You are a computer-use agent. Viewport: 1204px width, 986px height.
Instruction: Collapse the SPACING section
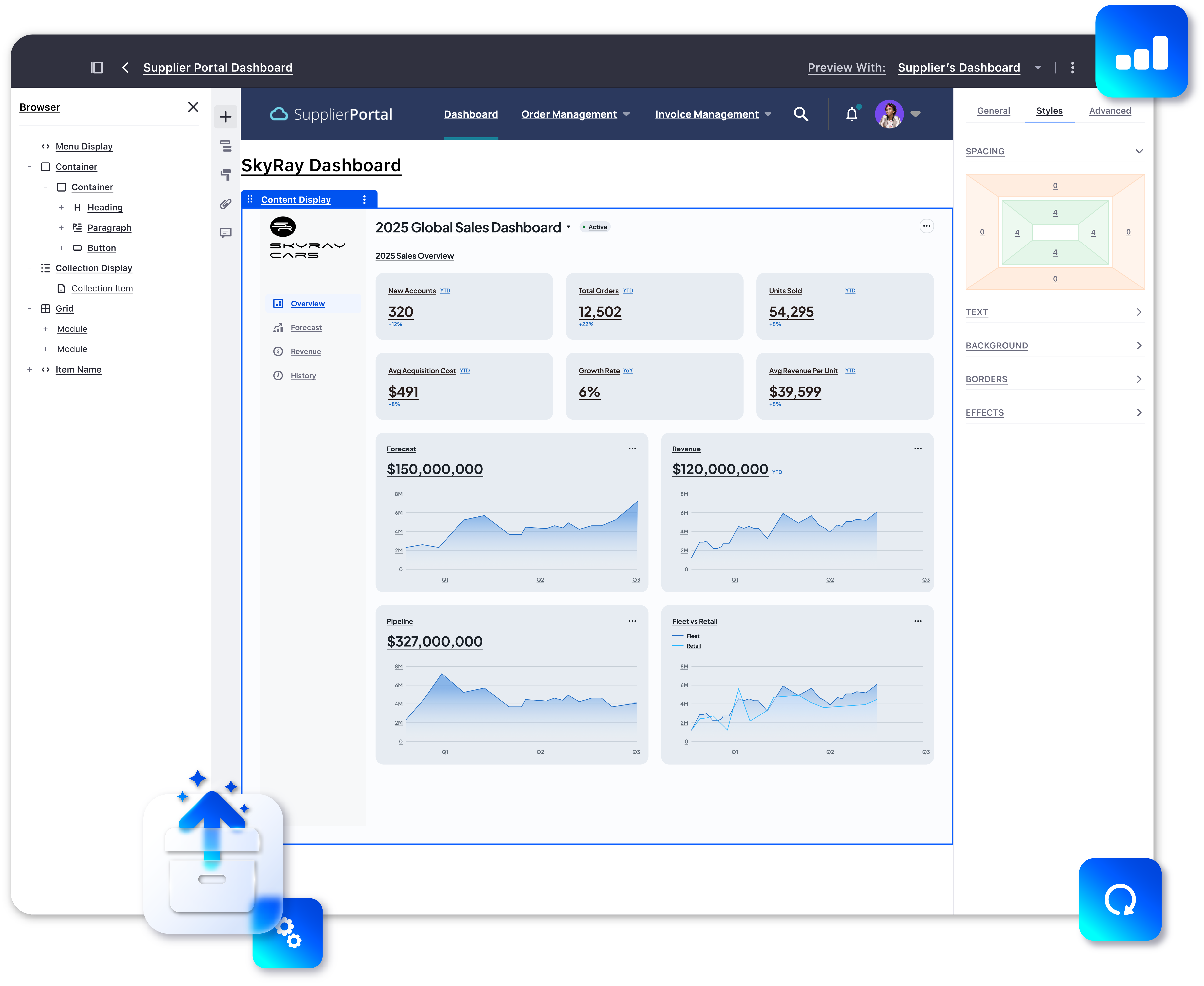point(1139,151)
